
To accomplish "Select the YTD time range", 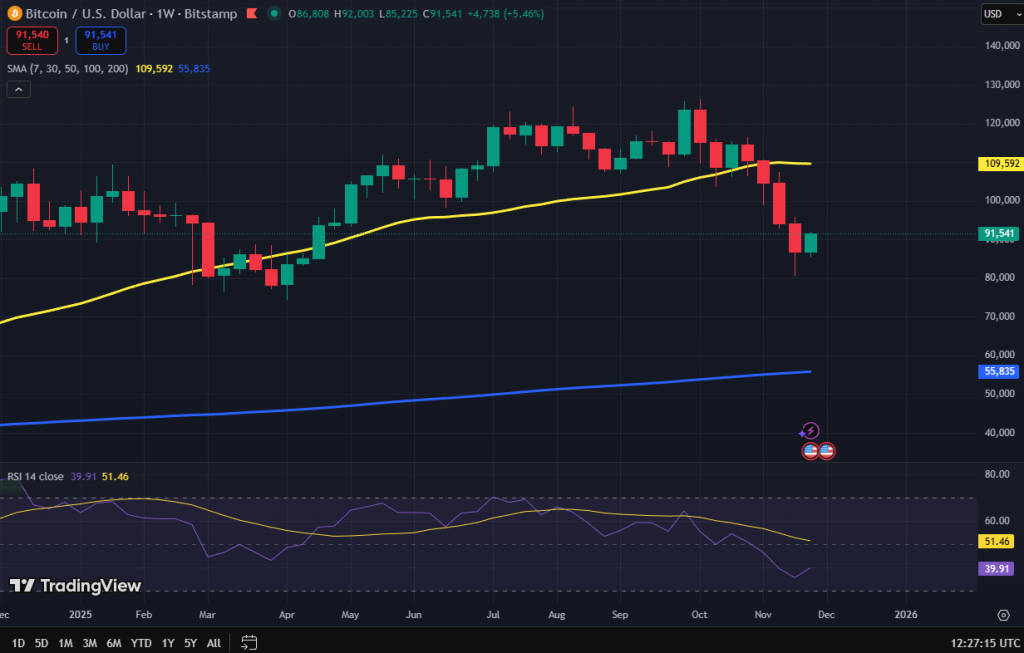I will coord(139,642).
